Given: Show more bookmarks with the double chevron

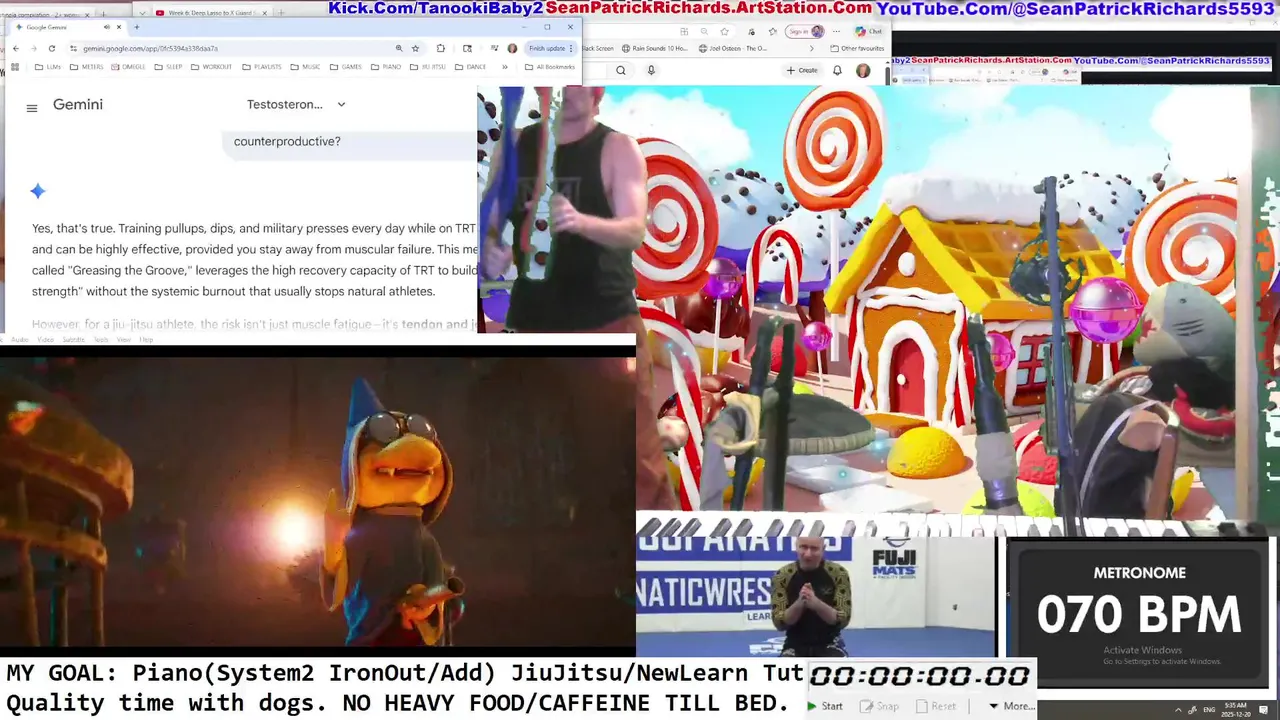Looking at the screenshot, I should pyautogui.click(x=504, y=67).
